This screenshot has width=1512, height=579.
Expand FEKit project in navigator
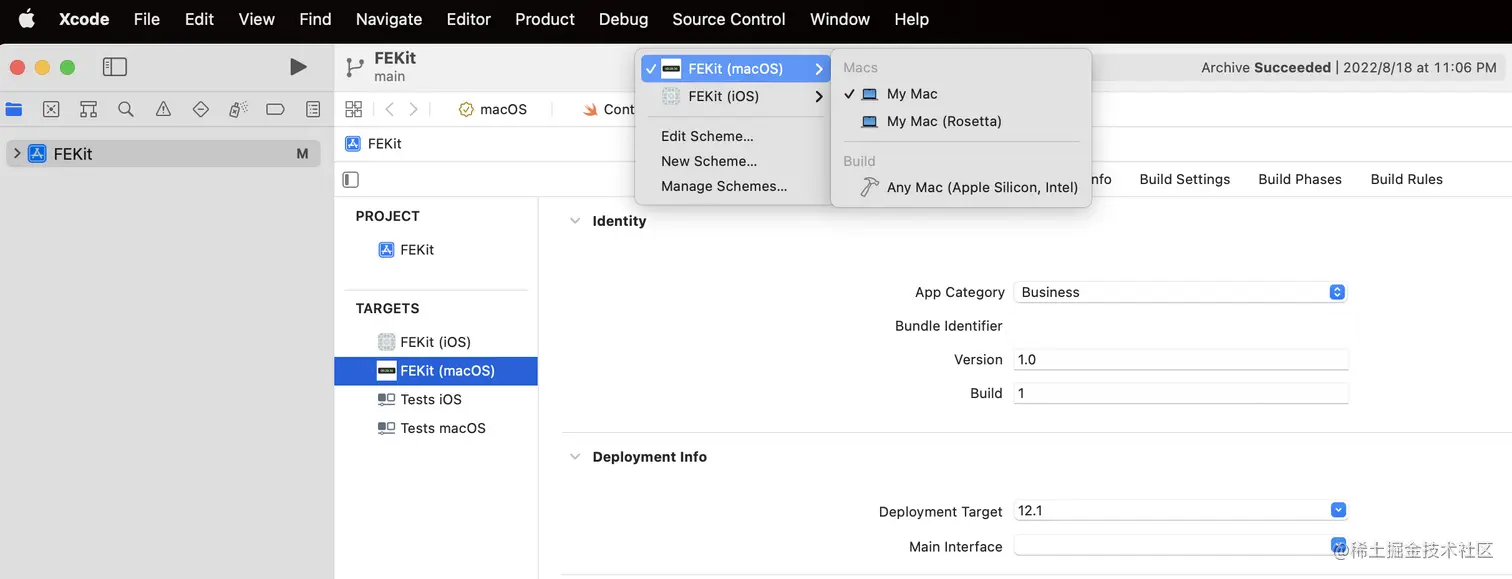(17, 153)
